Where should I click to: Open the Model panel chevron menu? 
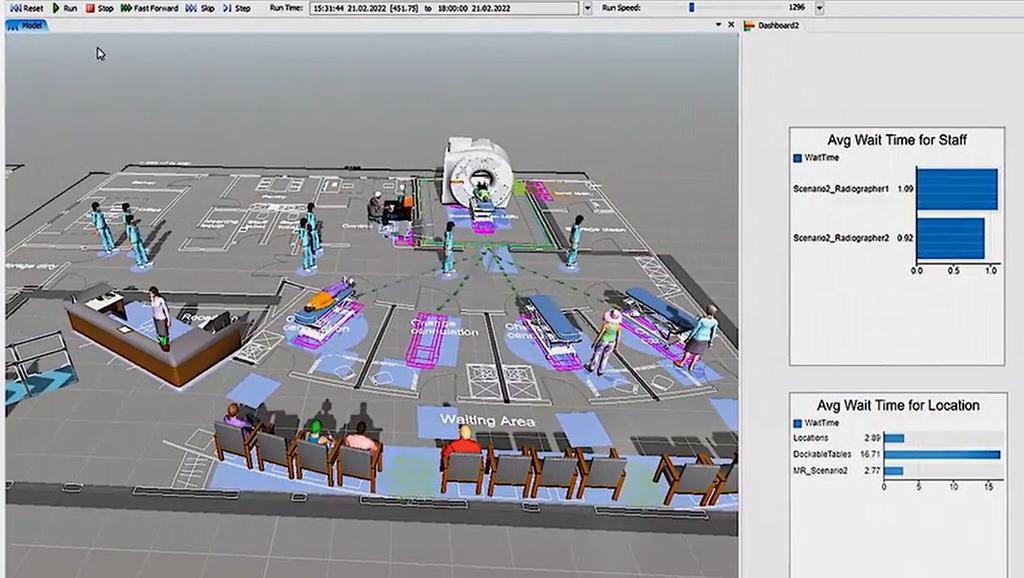click(716, 24)
